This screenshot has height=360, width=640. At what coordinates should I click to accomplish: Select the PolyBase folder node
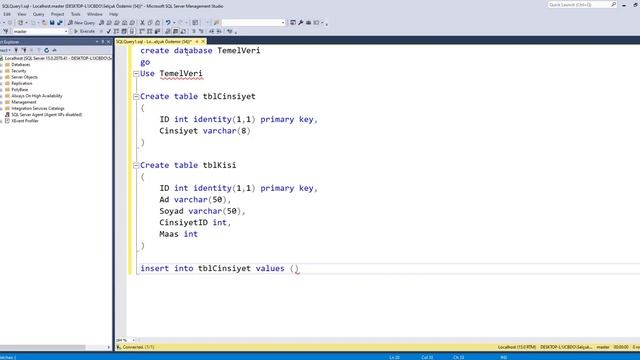[20, 89]
